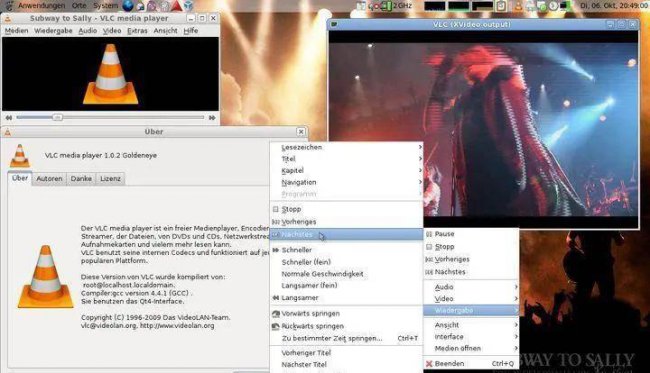The height and width of the screenshot is (373, 650).
Task: Switch to the Danke tab
Action: (81, 179)
